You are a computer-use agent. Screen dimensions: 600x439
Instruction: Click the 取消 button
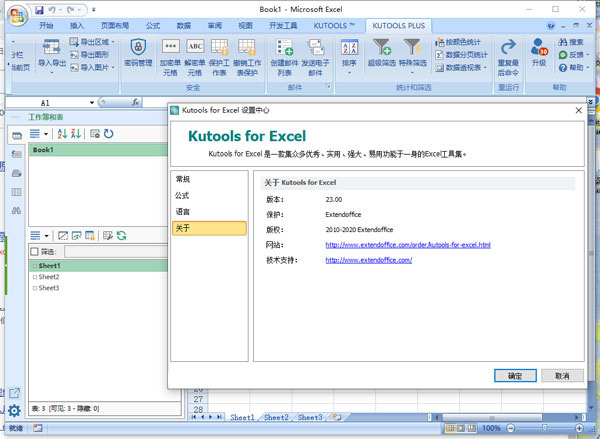[x=562, y=375]
